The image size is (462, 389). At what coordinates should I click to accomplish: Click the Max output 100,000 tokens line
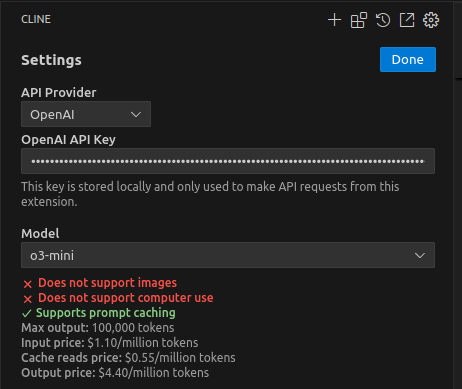point(98,328)
